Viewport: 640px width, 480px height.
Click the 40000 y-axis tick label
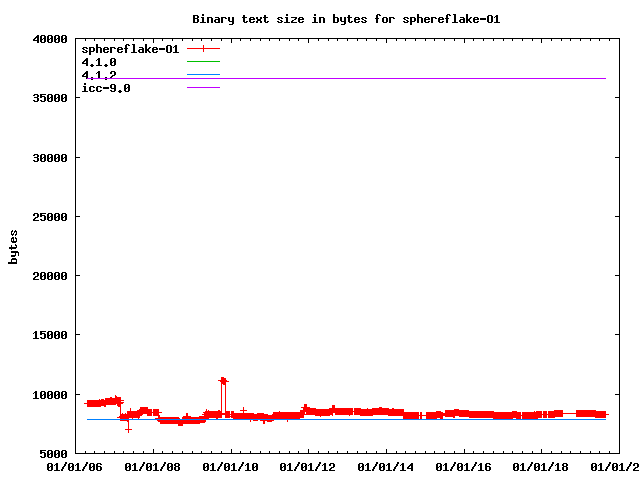pyautogui.click(x=48, y=40)
